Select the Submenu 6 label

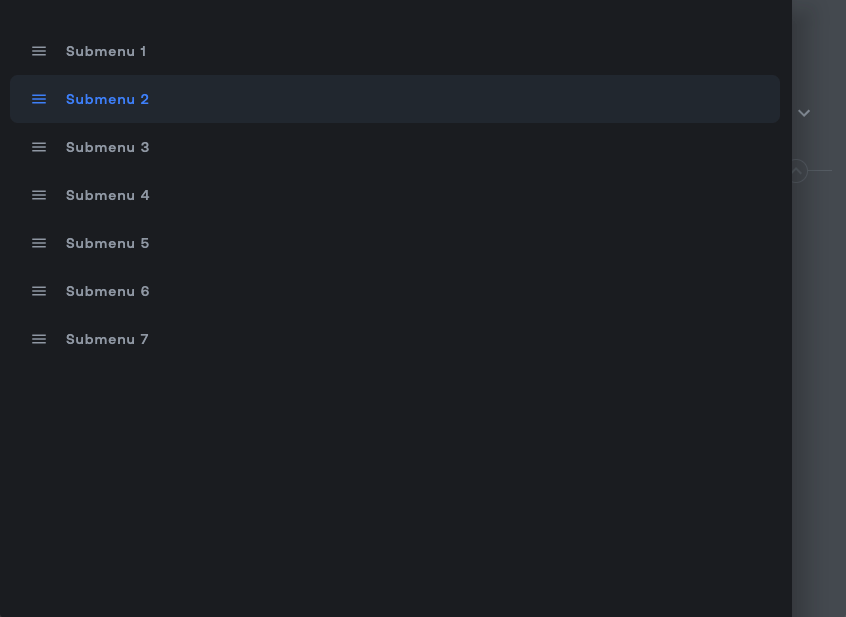point(107,291)
